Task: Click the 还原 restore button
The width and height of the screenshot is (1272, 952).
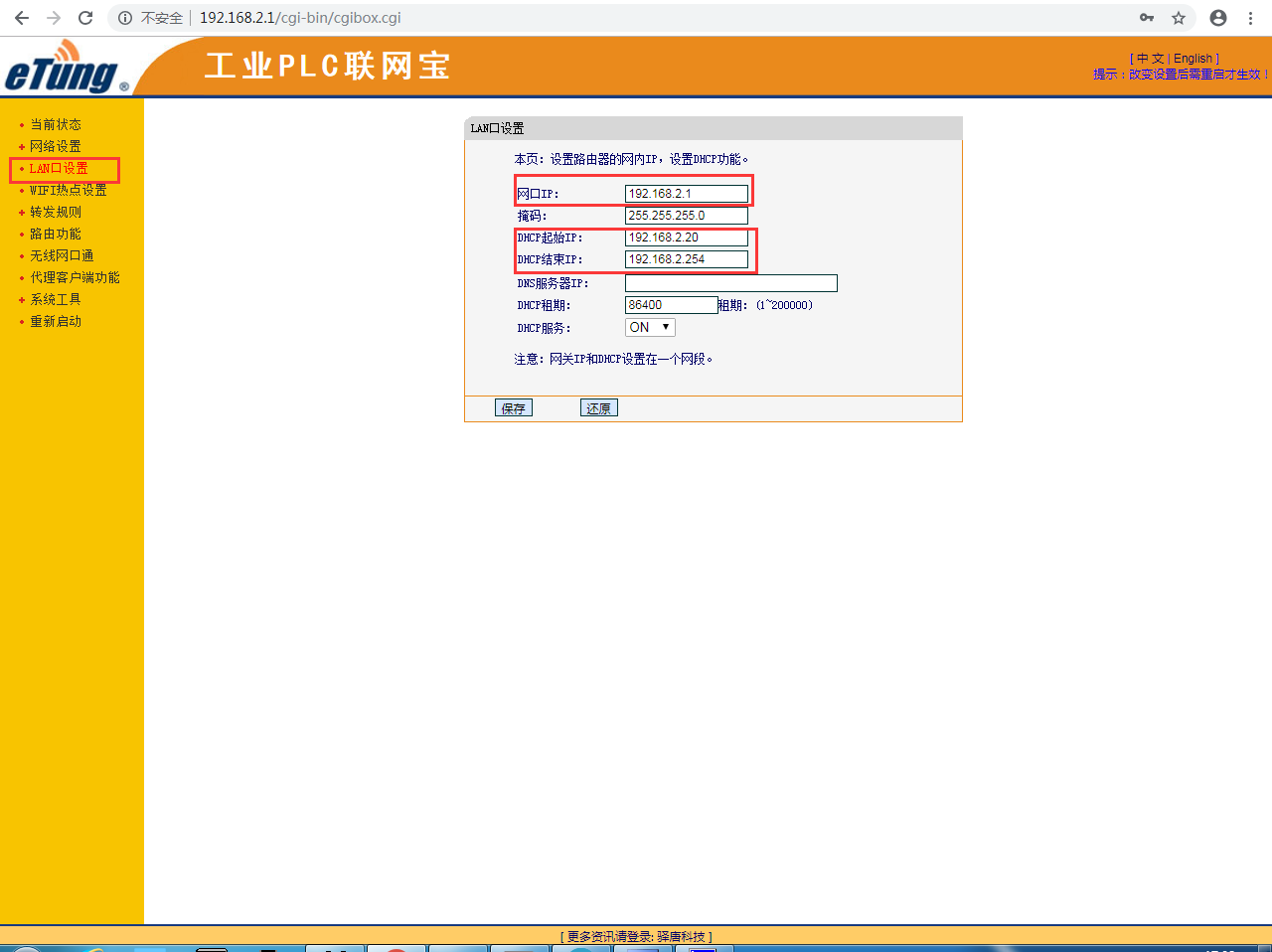Action: tap(599, 407)
